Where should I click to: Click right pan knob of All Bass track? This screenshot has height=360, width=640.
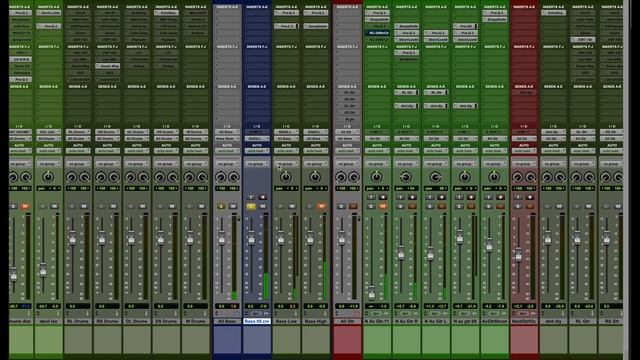click(233, 177)
